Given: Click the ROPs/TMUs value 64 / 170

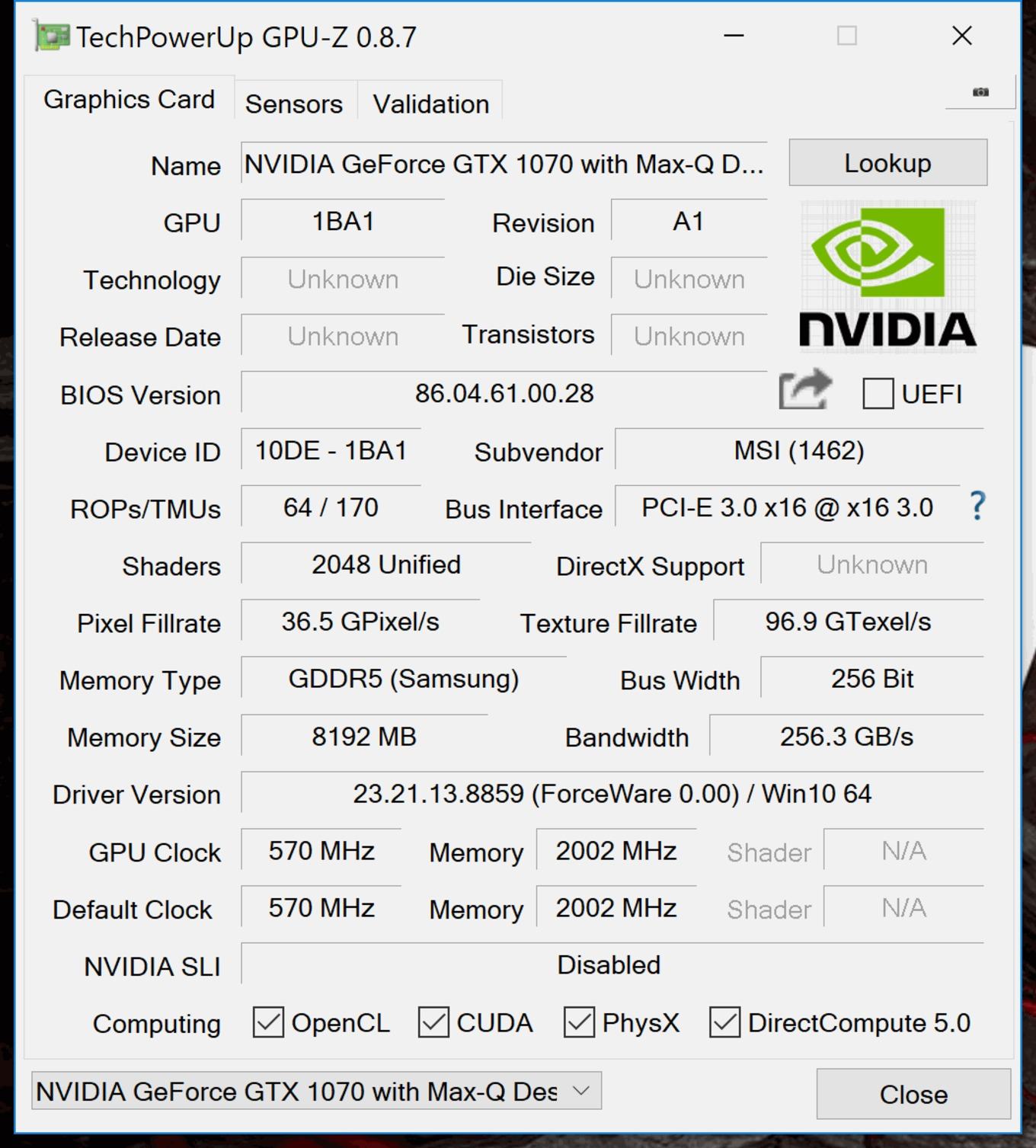Looking at the screenshot, I should [x=331, y=507].
